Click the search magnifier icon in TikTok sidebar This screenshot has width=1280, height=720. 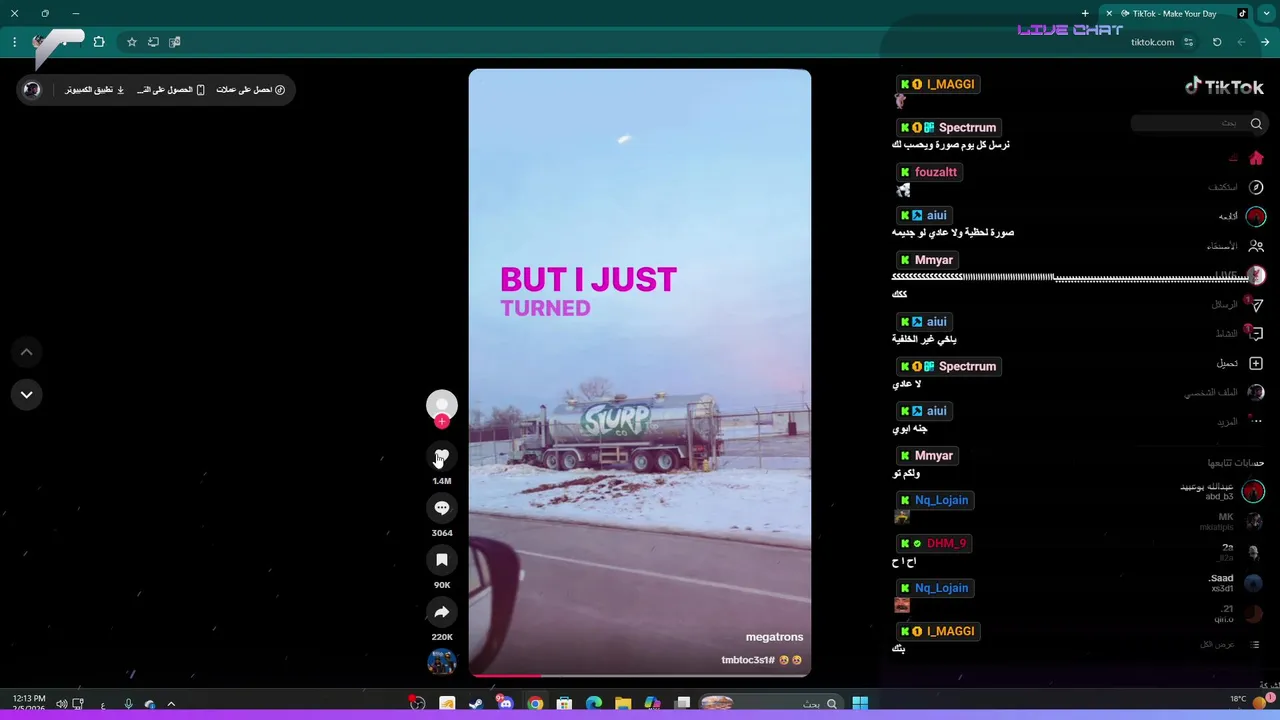[x=1256, y=123]
